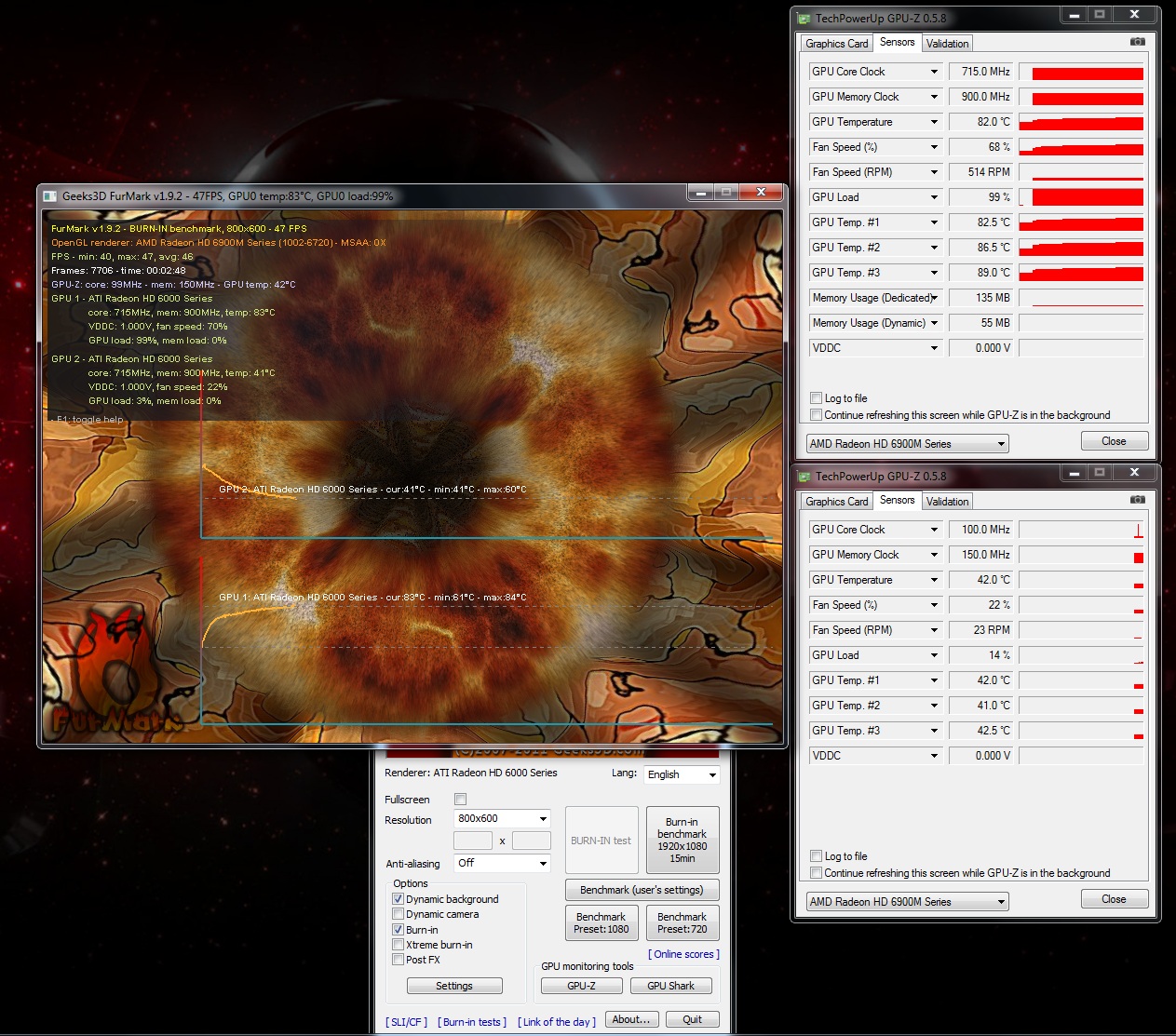Open Validation tab in top GPU-Z window

tap(948, 44)
